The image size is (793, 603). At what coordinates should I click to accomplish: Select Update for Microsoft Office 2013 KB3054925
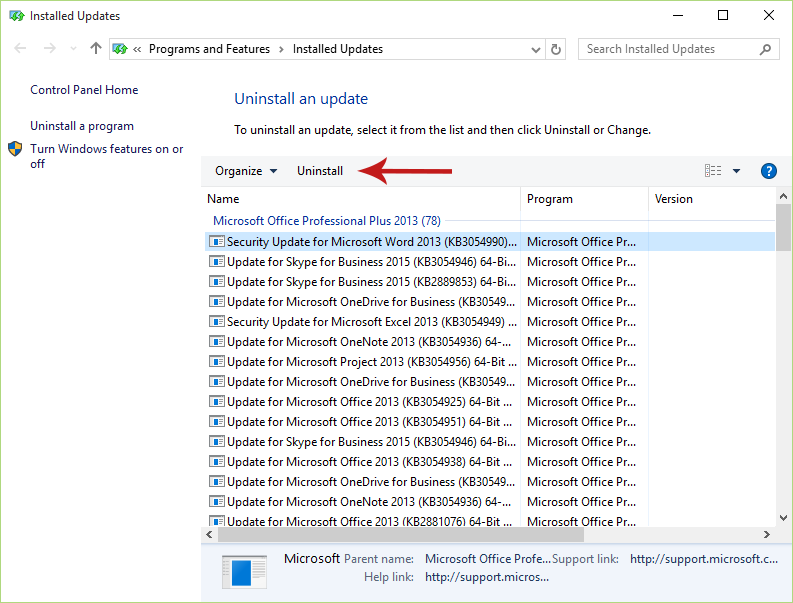coord(490,402)
